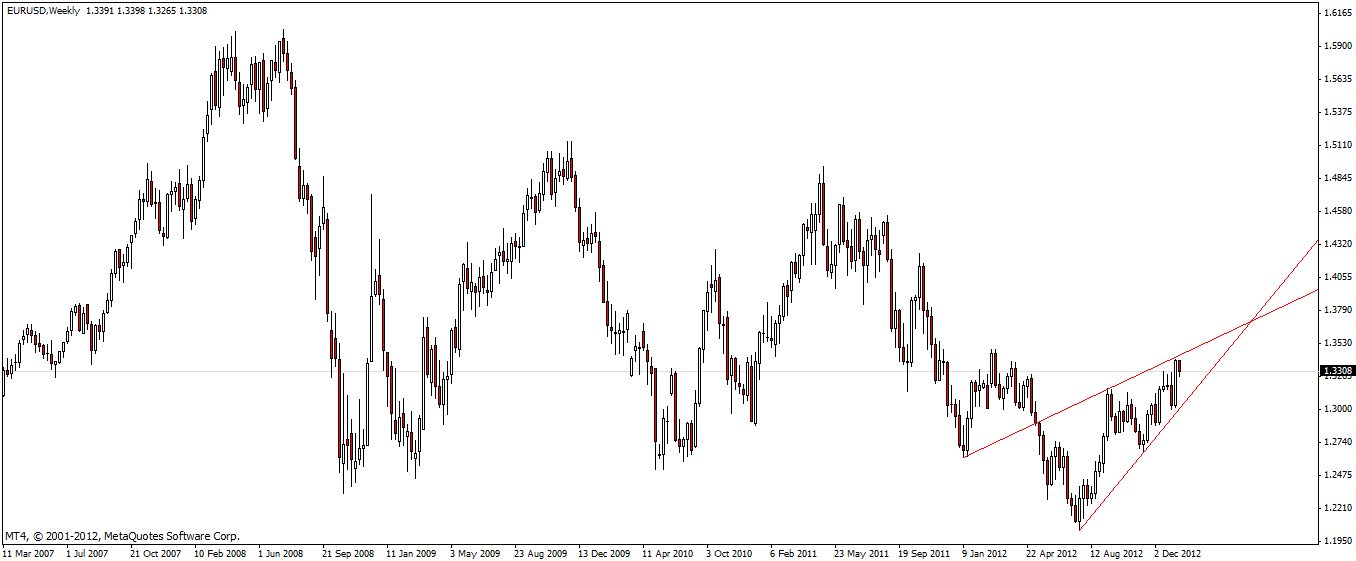Click the 2 Dec 2012 date label
The image size is (1356, 561).
coord(1178,552)
